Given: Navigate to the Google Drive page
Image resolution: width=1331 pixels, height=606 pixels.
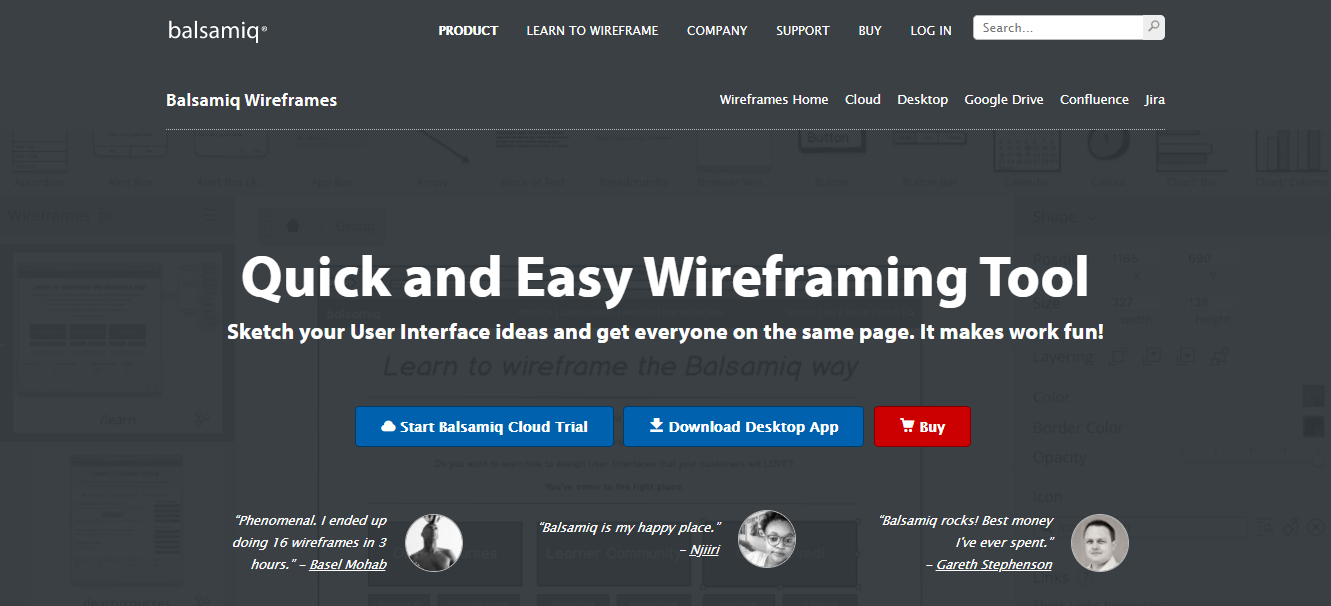Looking at the screenshot, I should click(1003, 100).
